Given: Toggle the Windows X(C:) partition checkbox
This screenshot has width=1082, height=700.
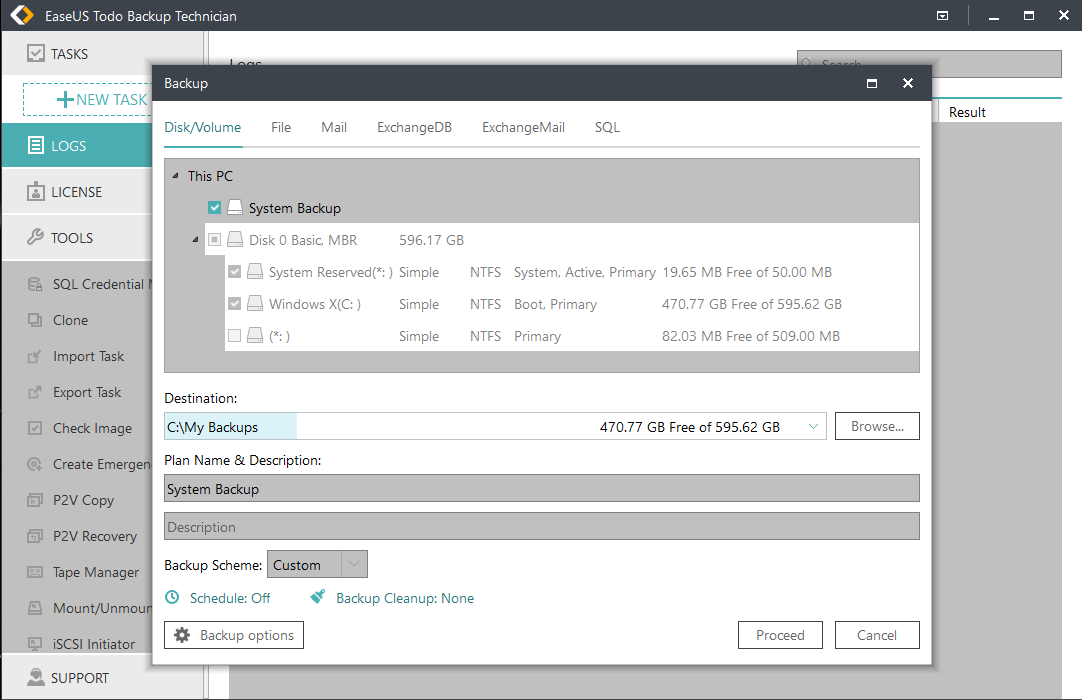Looking at the screenshot, I should pyautogui.click(x=235, y=304).
